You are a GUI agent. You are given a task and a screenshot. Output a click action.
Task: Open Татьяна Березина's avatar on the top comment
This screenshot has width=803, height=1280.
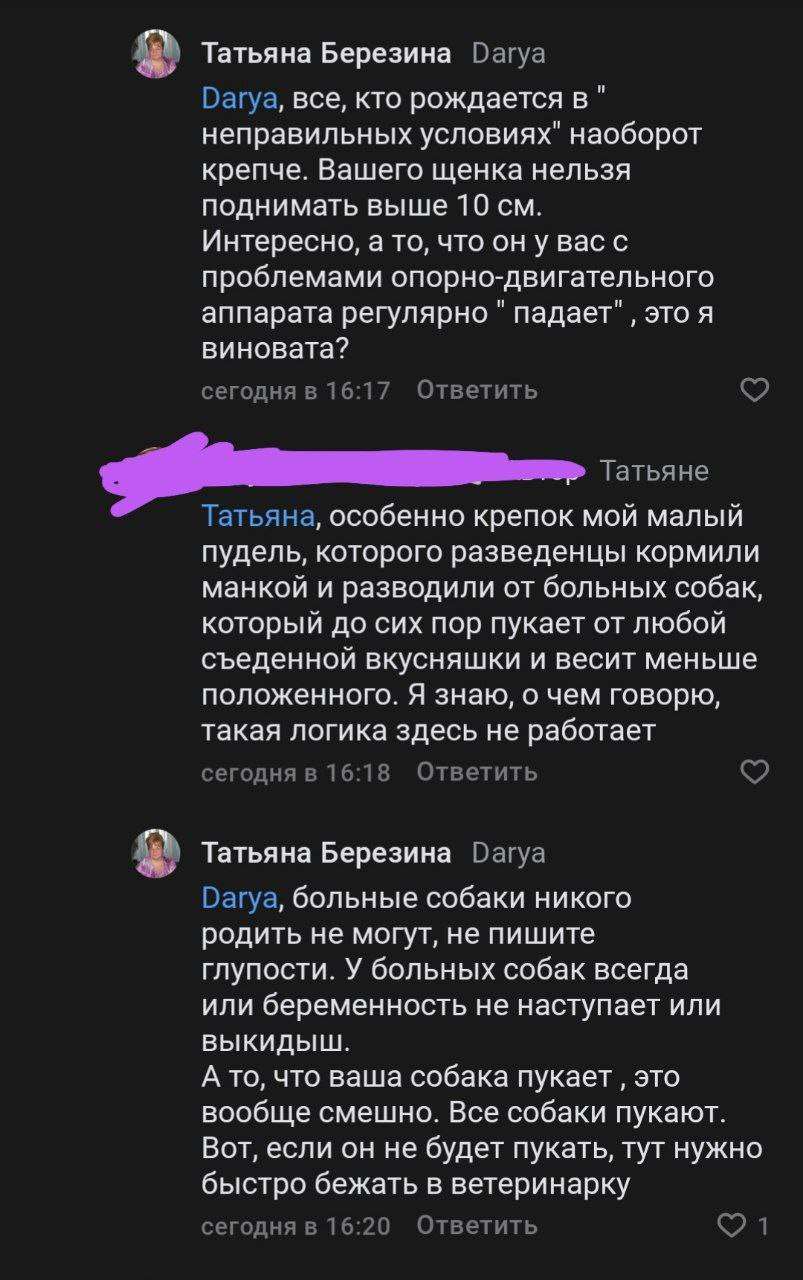point(157,54)
